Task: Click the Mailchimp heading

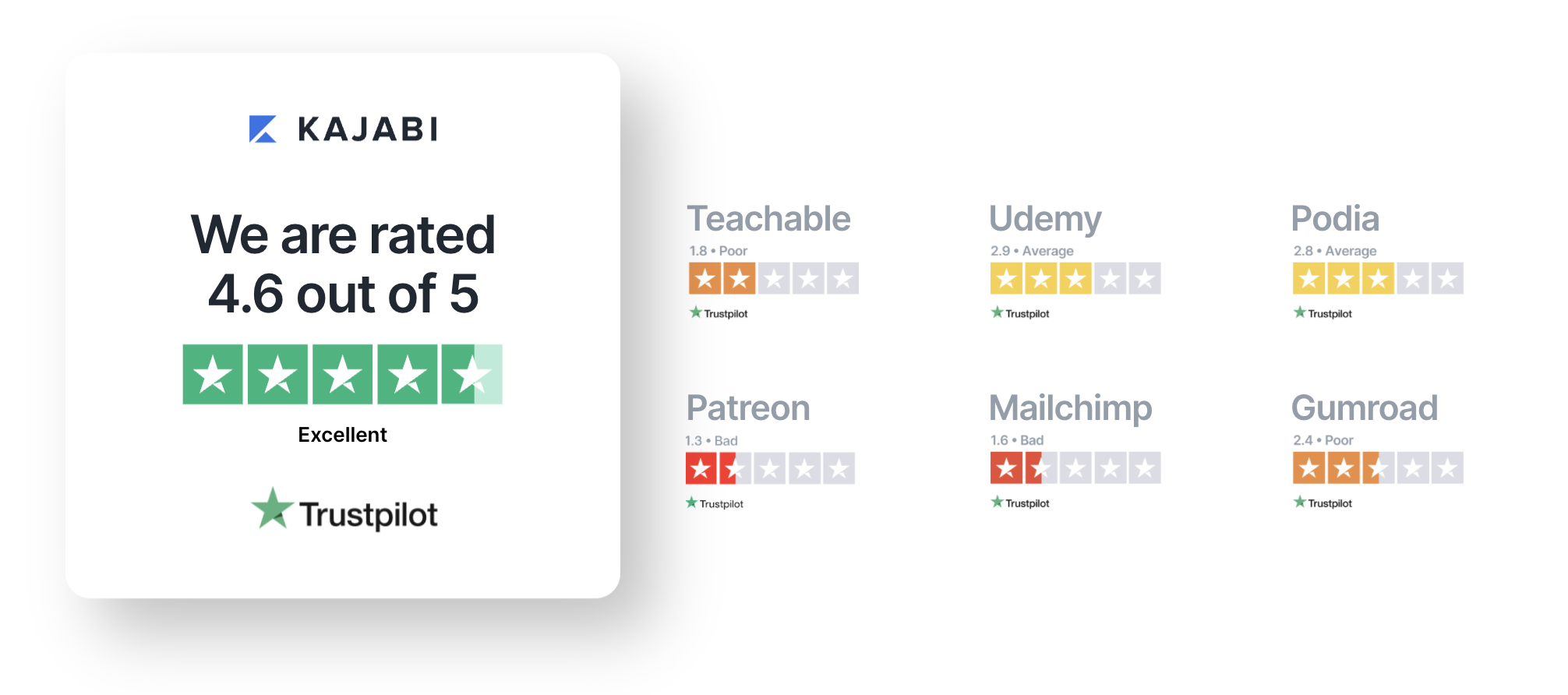Action: (1070, 410)
